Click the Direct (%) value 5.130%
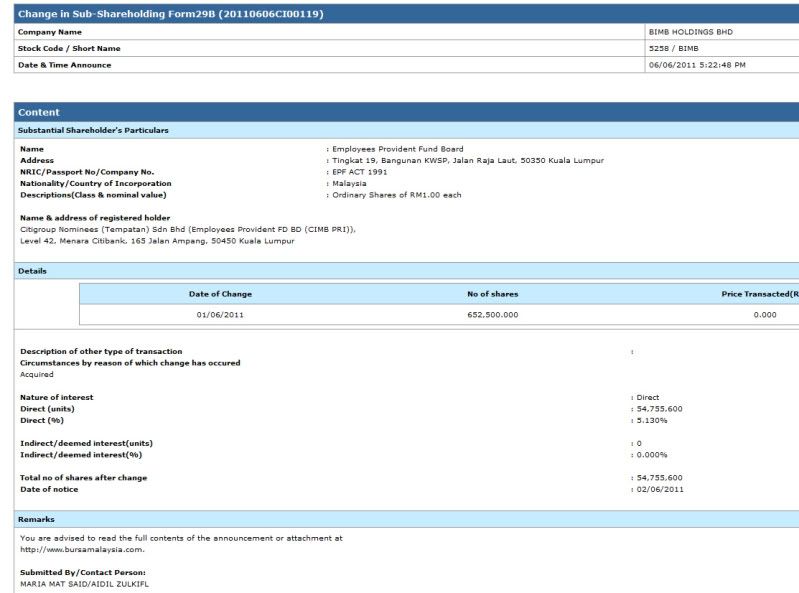The width and height of the screenshot is (799, 593). click(x=652, y=420)
